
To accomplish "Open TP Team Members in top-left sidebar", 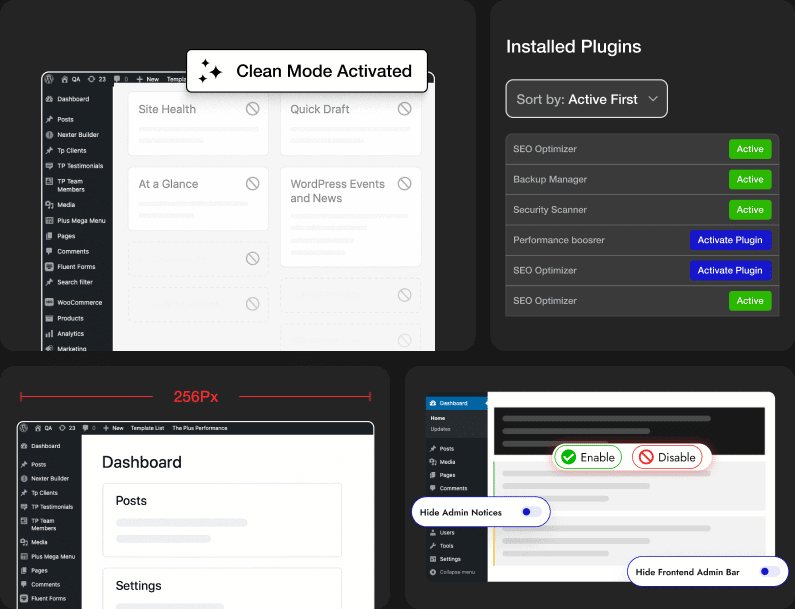I will (70, 185).
